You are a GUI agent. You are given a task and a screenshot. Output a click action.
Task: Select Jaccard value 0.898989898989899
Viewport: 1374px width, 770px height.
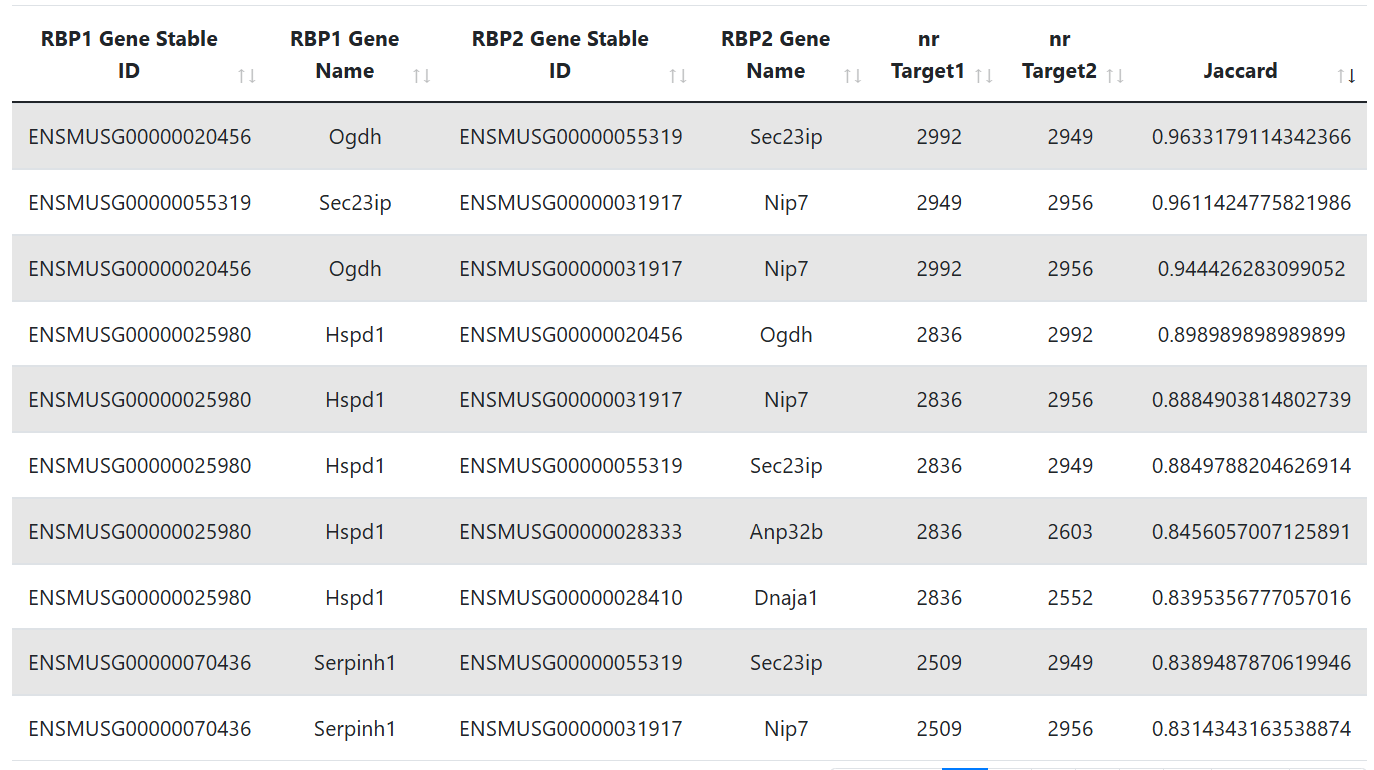click(1251, 335)
